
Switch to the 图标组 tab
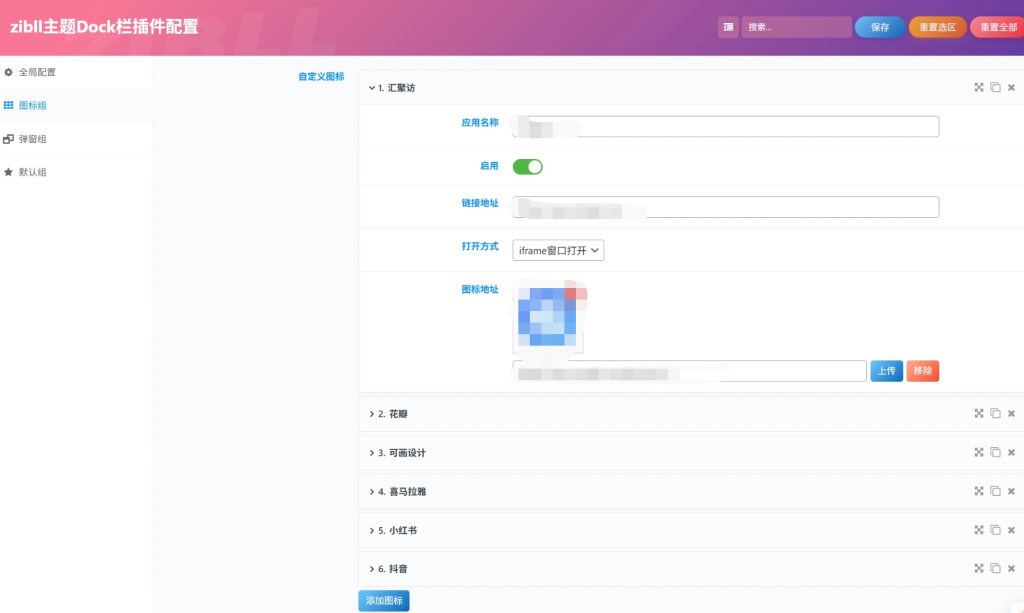point(76,105)
